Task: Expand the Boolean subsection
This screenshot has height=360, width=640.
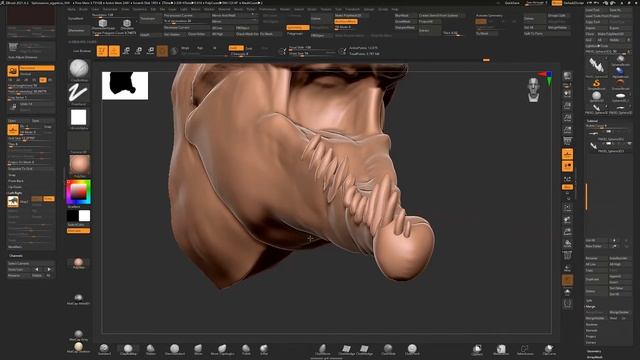Action: pyautogui.click(x=592, y=324)
